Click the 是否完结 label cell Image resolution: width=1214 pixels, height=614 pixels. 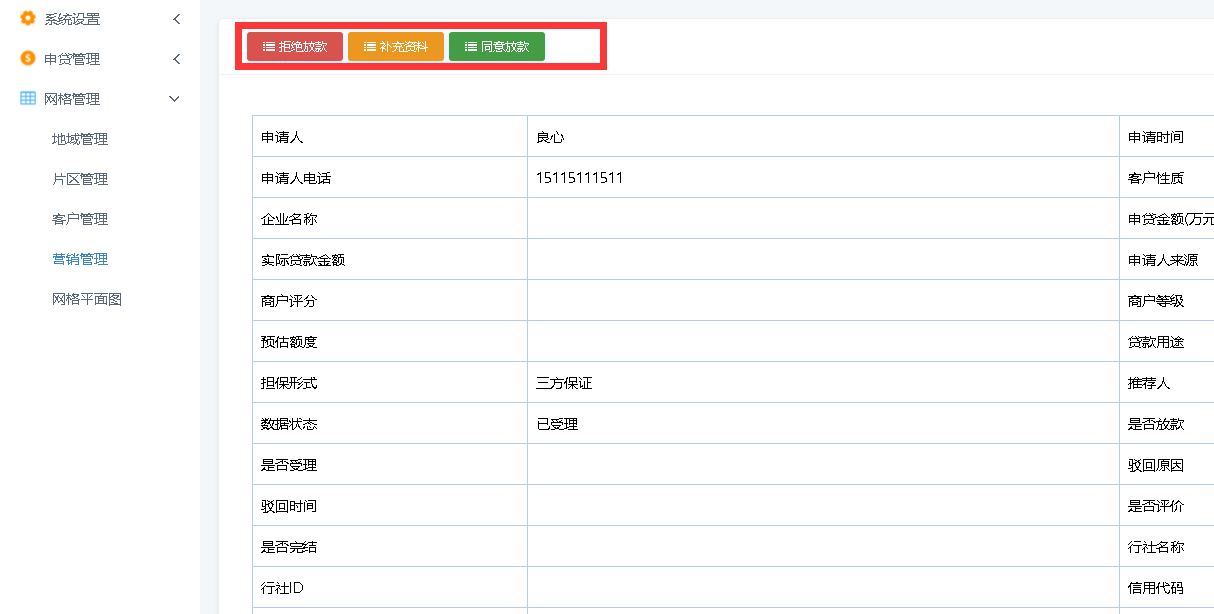[390, 546]
